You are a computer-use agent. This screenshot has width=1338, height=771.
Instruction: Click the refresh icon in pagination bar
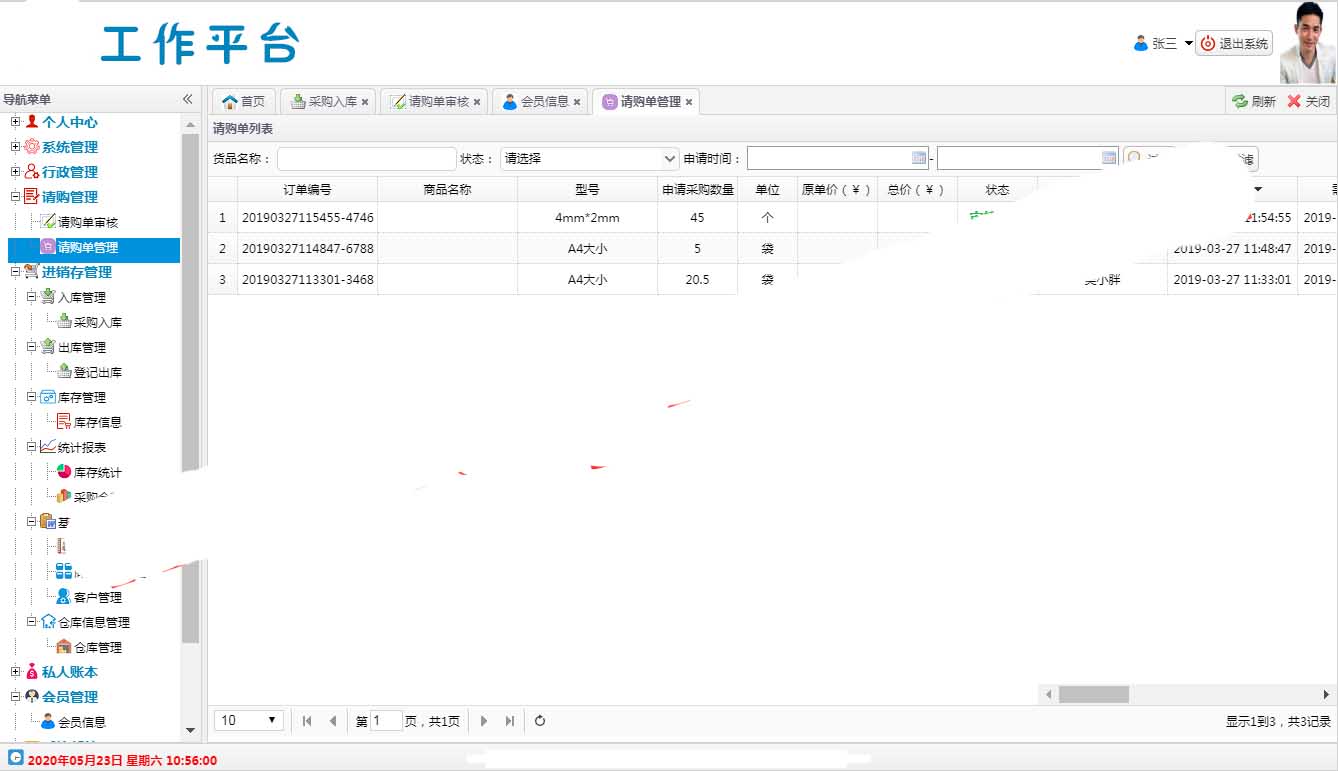tap(540, 721)
